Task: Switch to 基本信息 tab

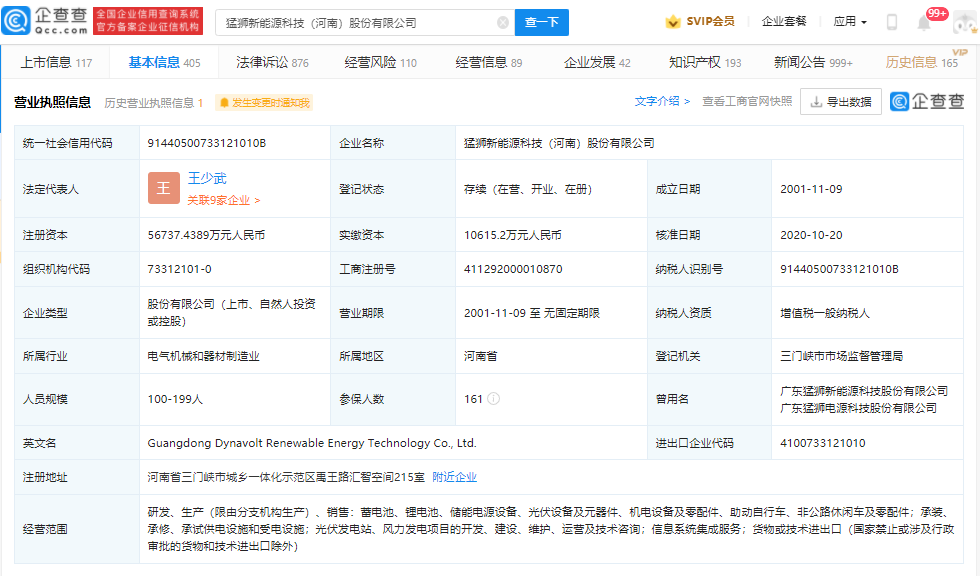Action: click(x=164, y=62)
